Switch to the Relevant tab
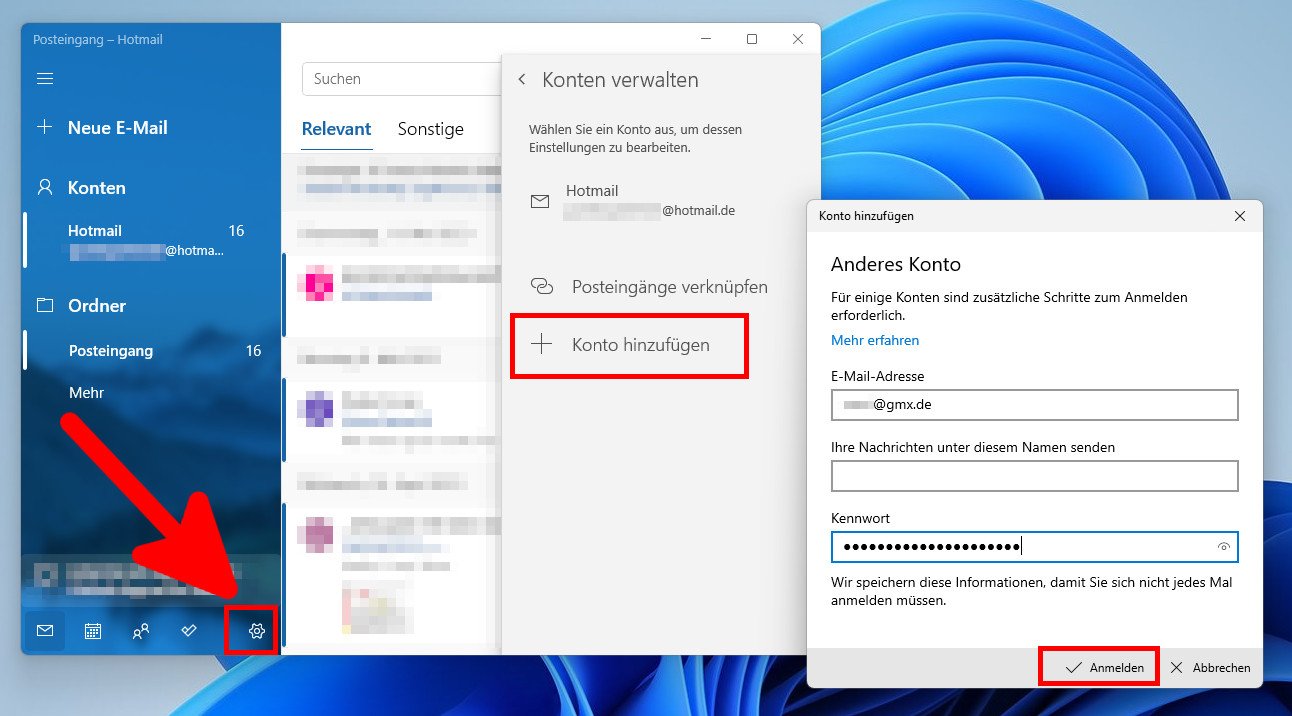 tap(337, 129)
